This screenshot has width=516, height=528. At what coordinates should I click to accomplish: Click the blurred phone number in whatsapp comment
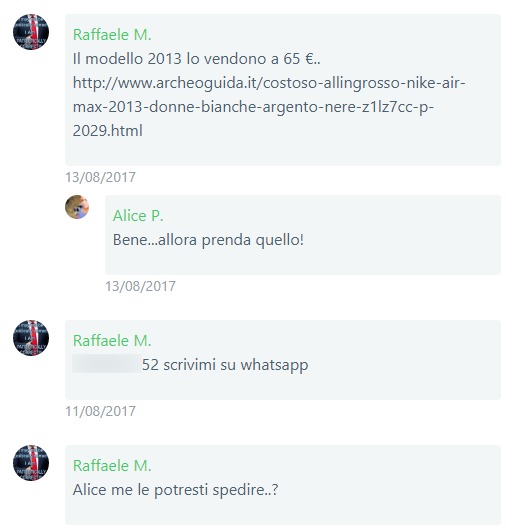(x=106, y=364)
